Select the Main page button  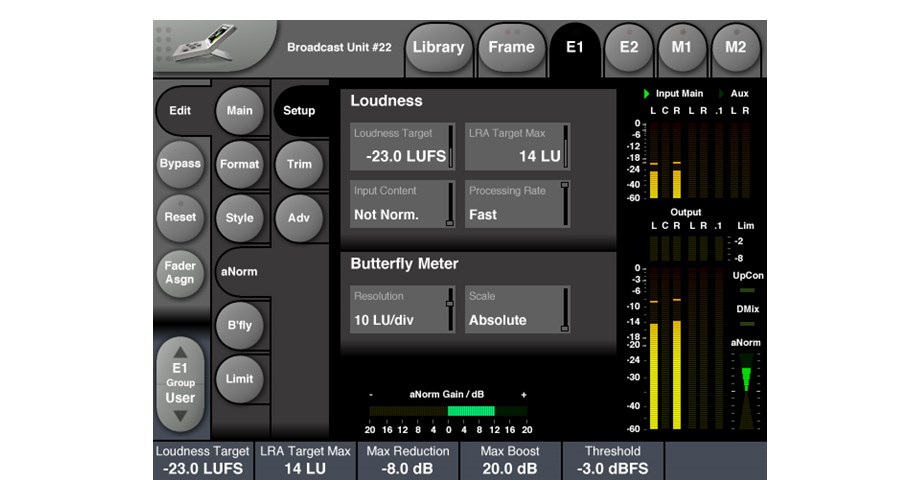pos(239,110)
